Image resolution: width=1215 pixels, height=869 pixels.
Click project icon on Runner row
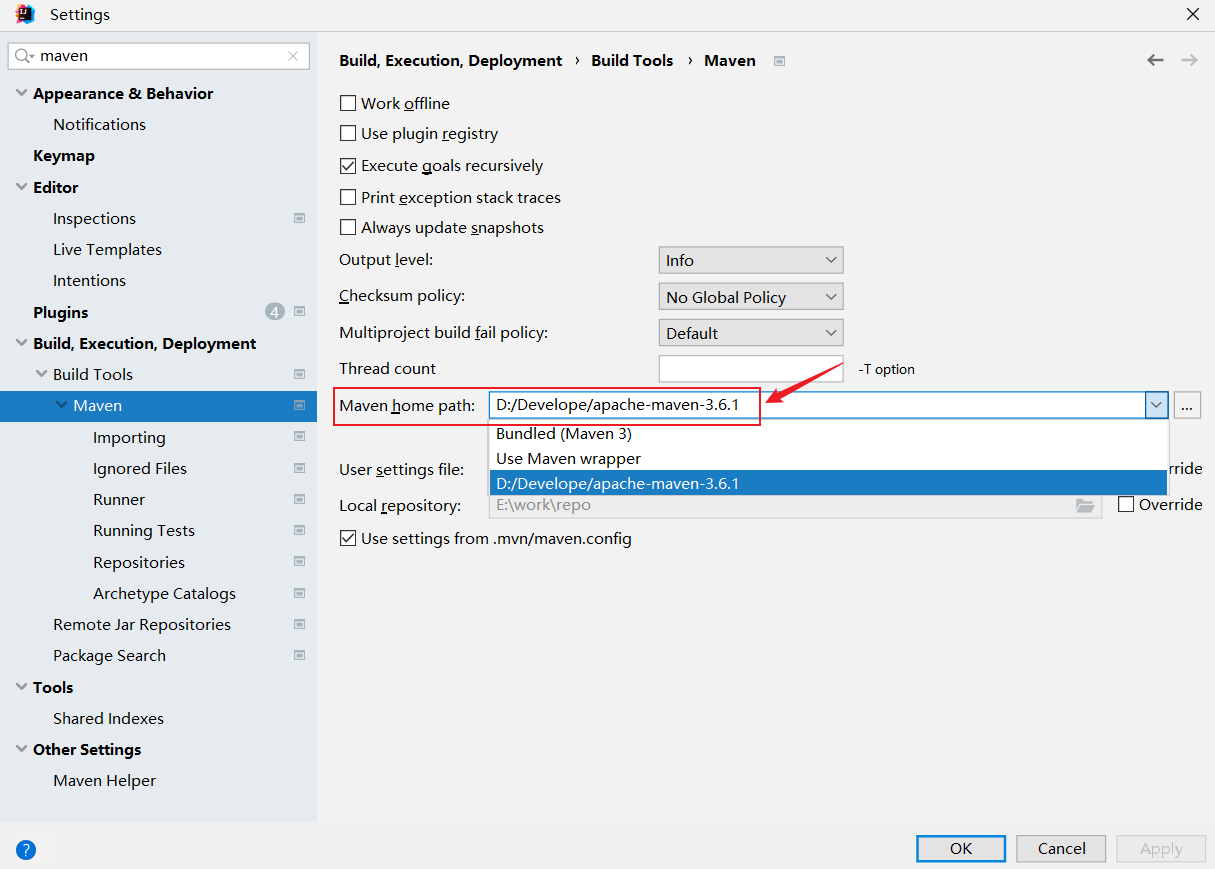pyautogui.click(x=299, y=499)
